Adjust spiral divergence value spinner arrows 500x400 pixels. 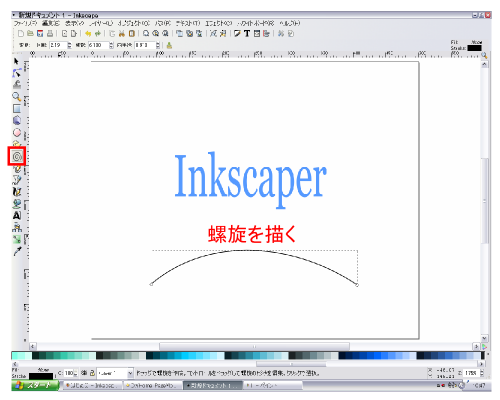(111, 45)
